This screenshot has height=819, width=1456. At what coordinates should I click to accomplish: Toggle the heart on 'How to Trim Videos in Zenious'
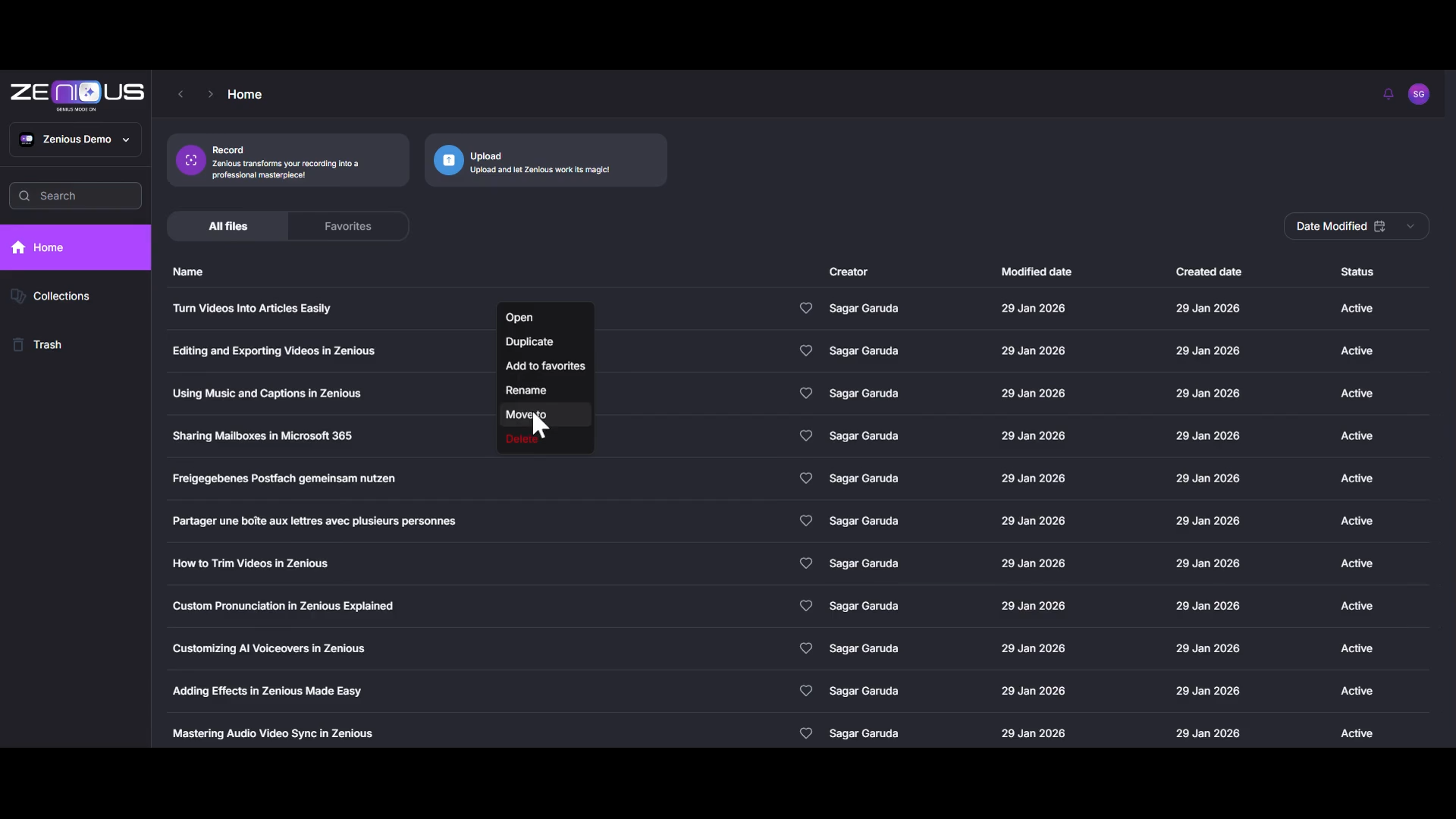click(805, 563)
